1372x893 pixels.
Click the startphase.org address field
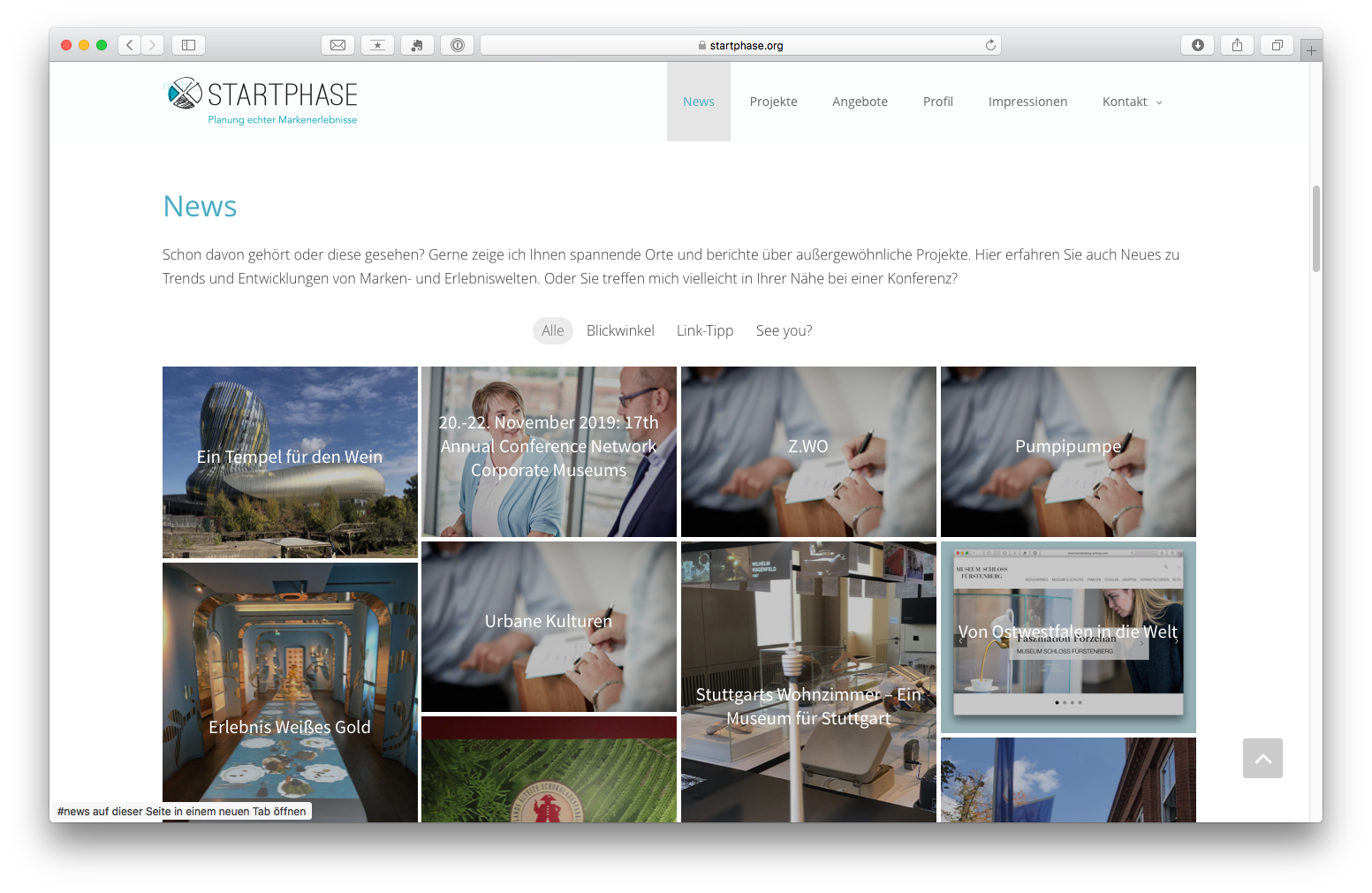(x=740, y=45)
